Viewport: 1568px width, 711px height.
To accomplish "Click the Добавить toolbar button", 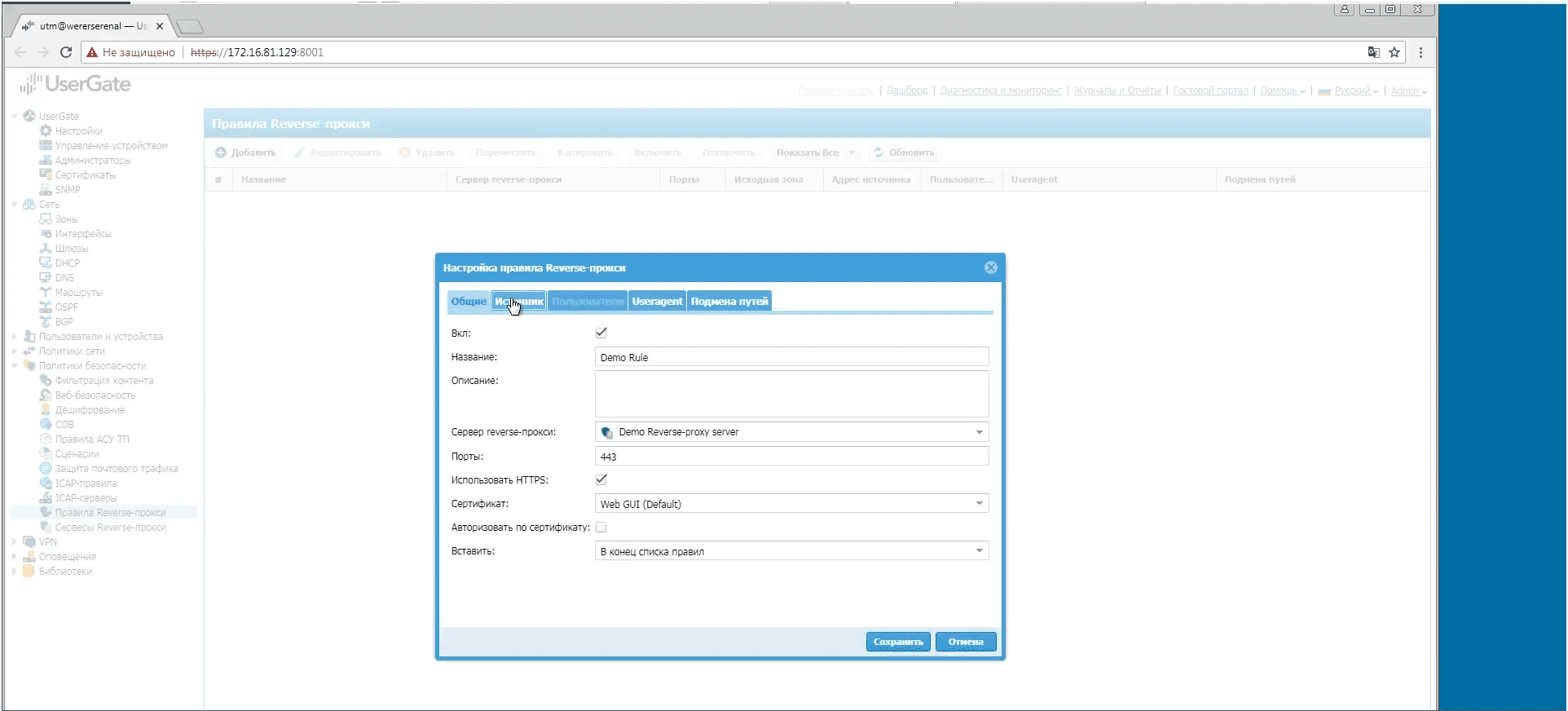I will coord(245,152).
